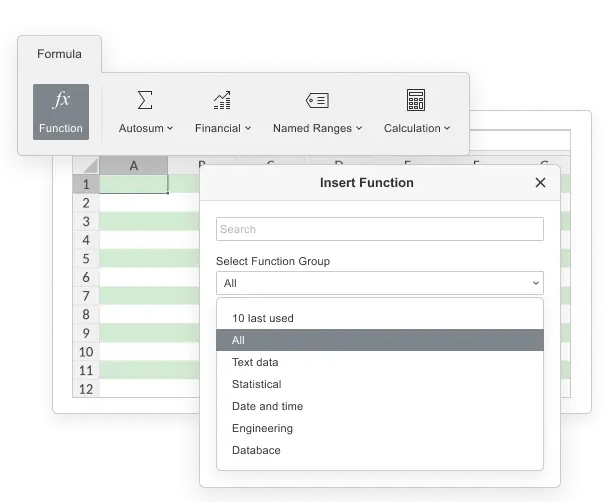
Task: Expand the Financial dropdown arrow
Action: (248, 128)
